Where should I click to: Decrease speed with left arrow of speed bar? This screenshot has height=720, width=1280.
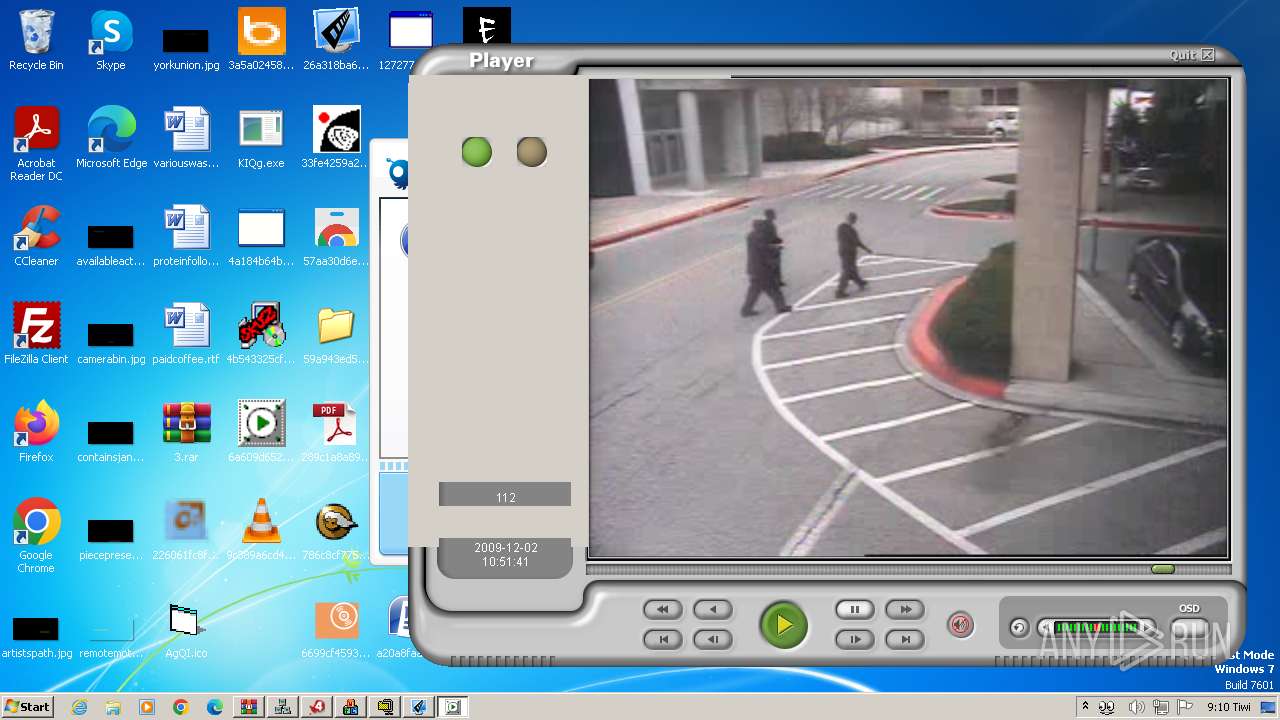(x=1045, y=628)
